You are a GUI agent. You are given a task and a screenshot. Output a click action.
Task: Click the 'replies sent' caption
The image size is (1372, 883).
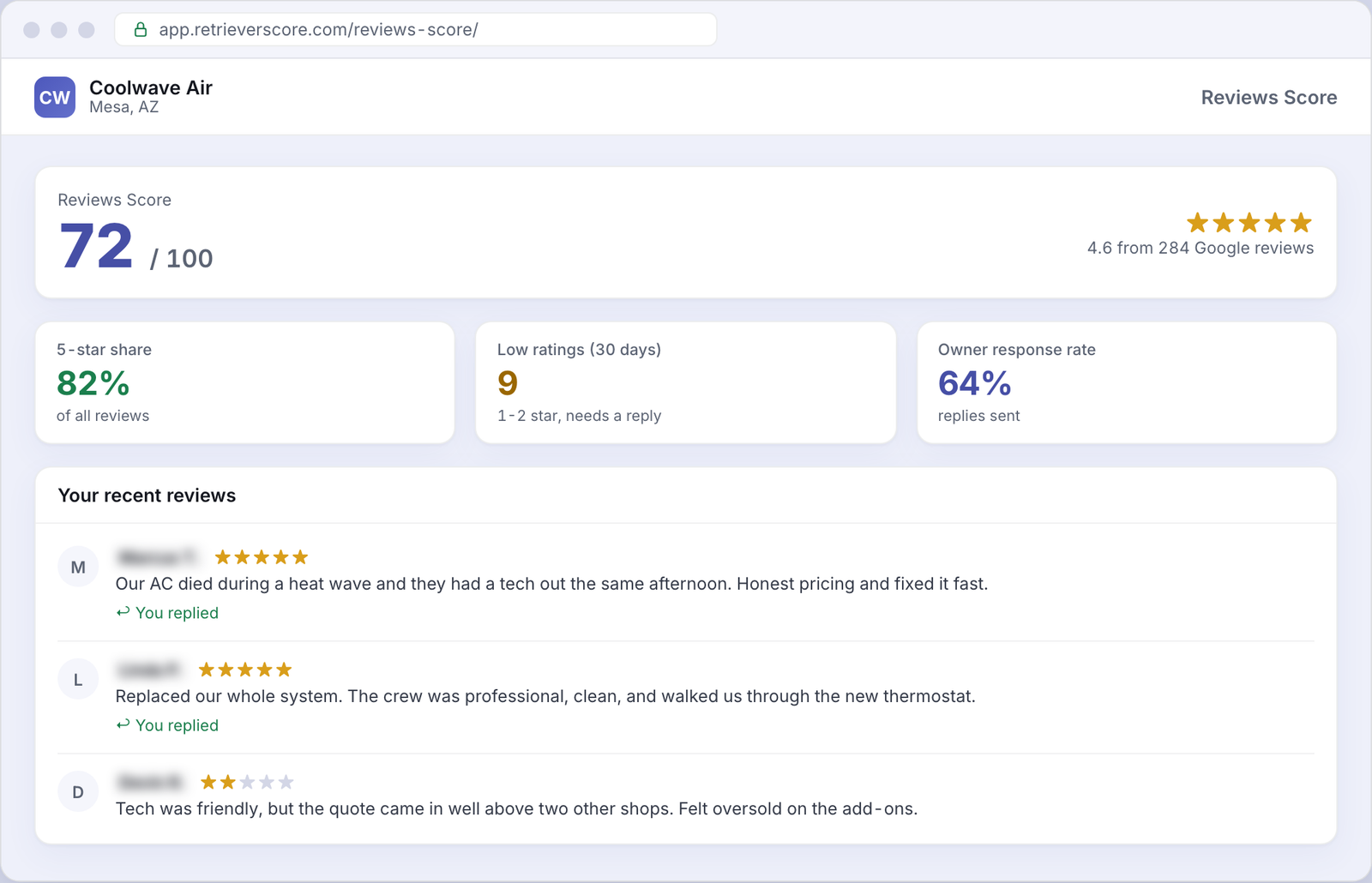tap(978, 416)
